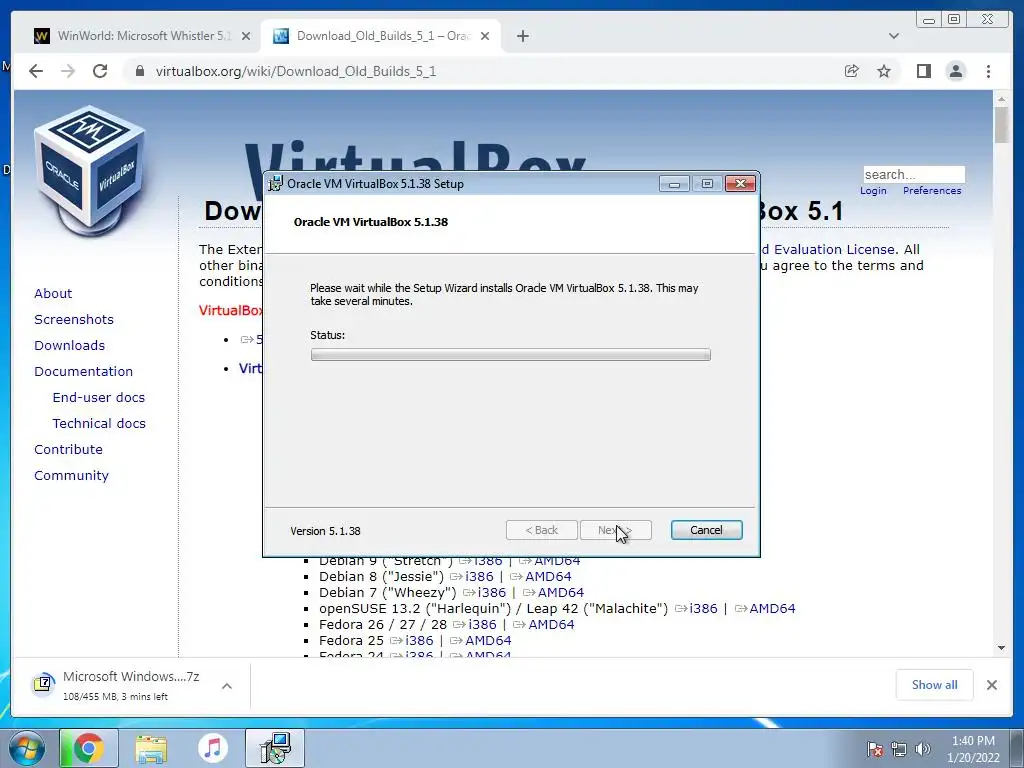Download Fedora 25 i386 build
Image resolution: width=1024 pixels, height=768 pixels.
tap(419, 641)
